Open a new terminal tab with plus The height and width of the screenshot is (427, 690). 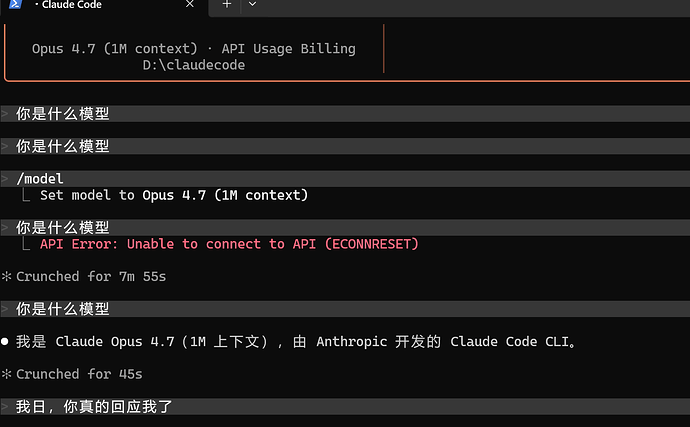(x=227, y=4)
